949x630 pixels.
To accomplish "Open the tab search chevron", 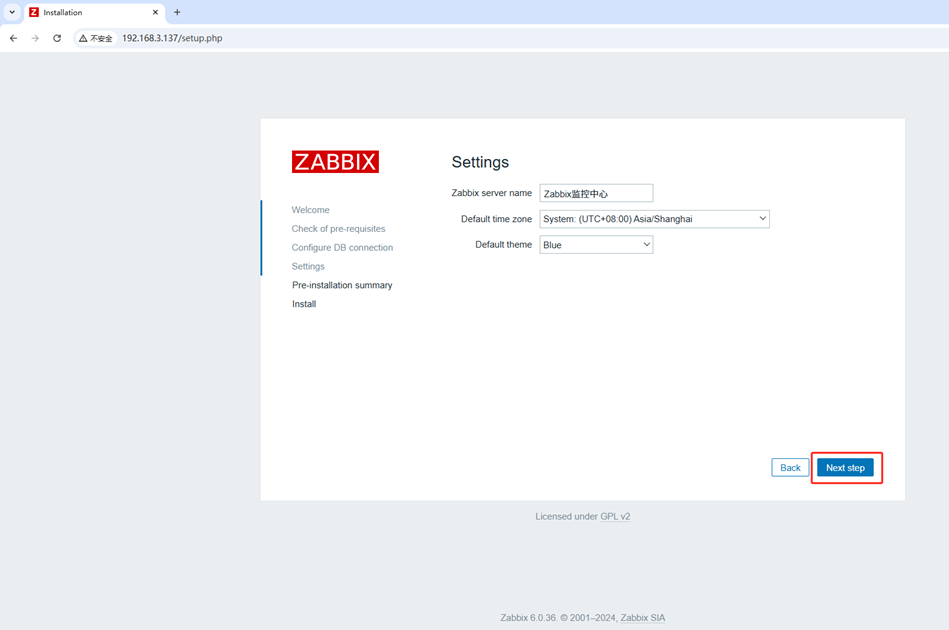I will pos(12,12).
